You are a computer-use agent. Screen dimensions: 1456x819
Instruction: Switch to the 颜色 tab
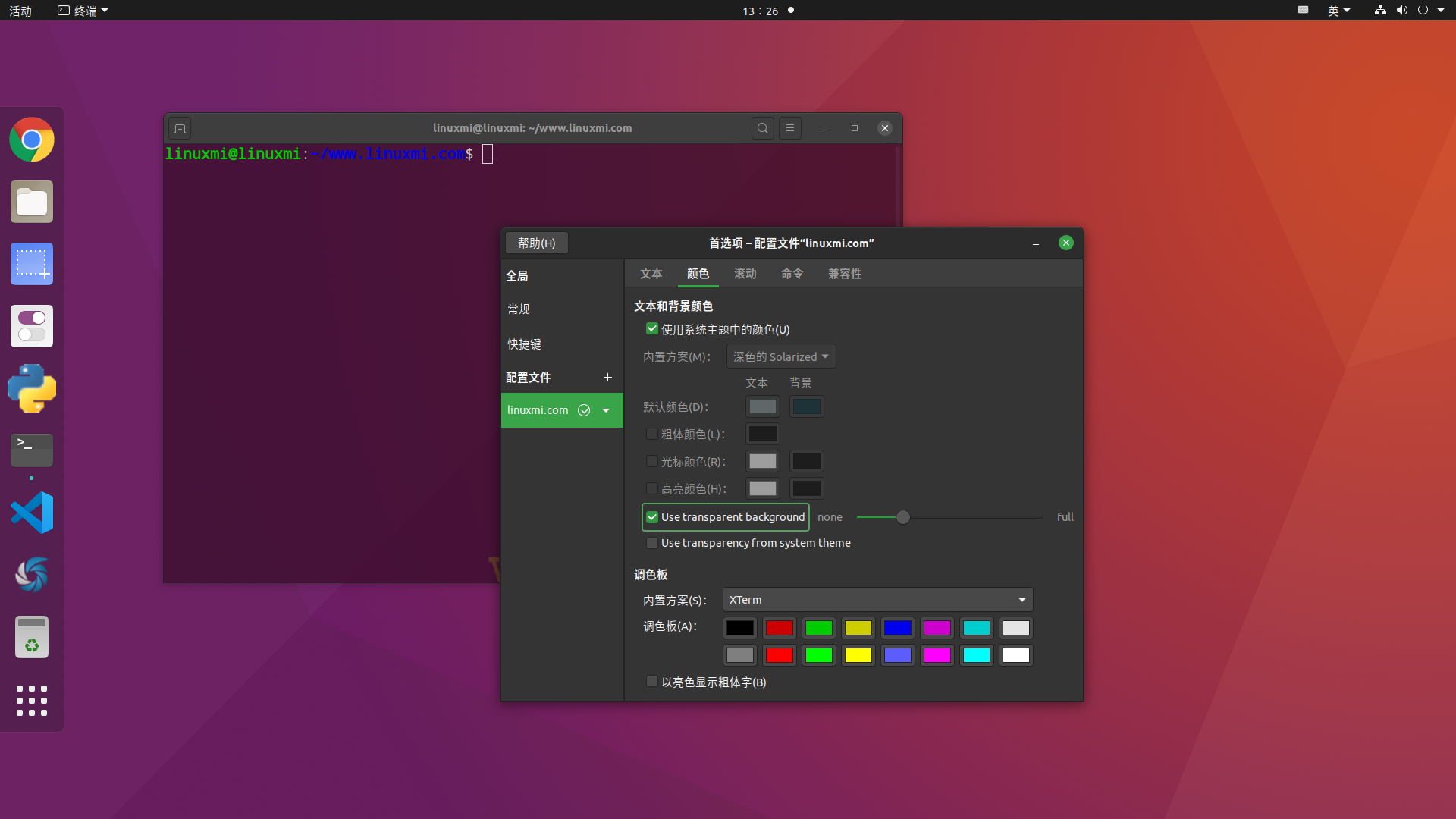pyautogui.click(x=698, y=274)
